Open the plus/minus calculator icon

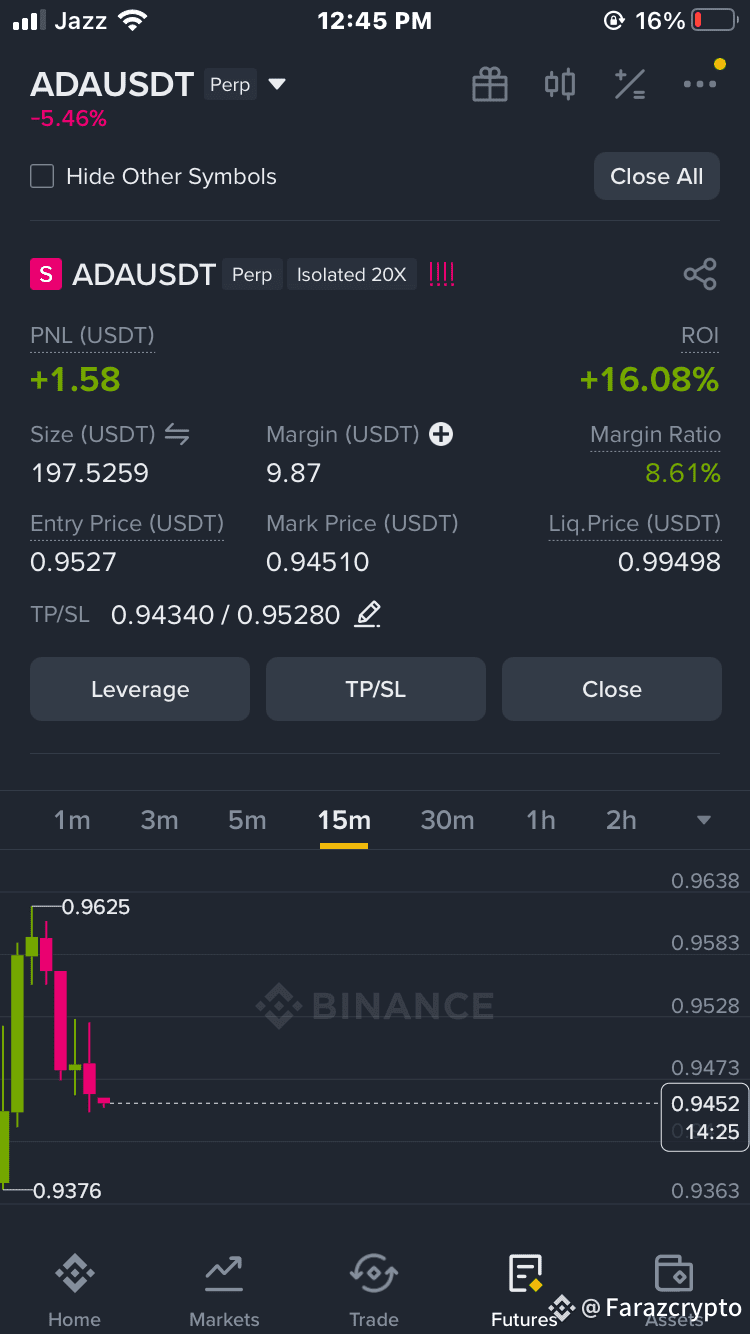click(x=630, y=85)
